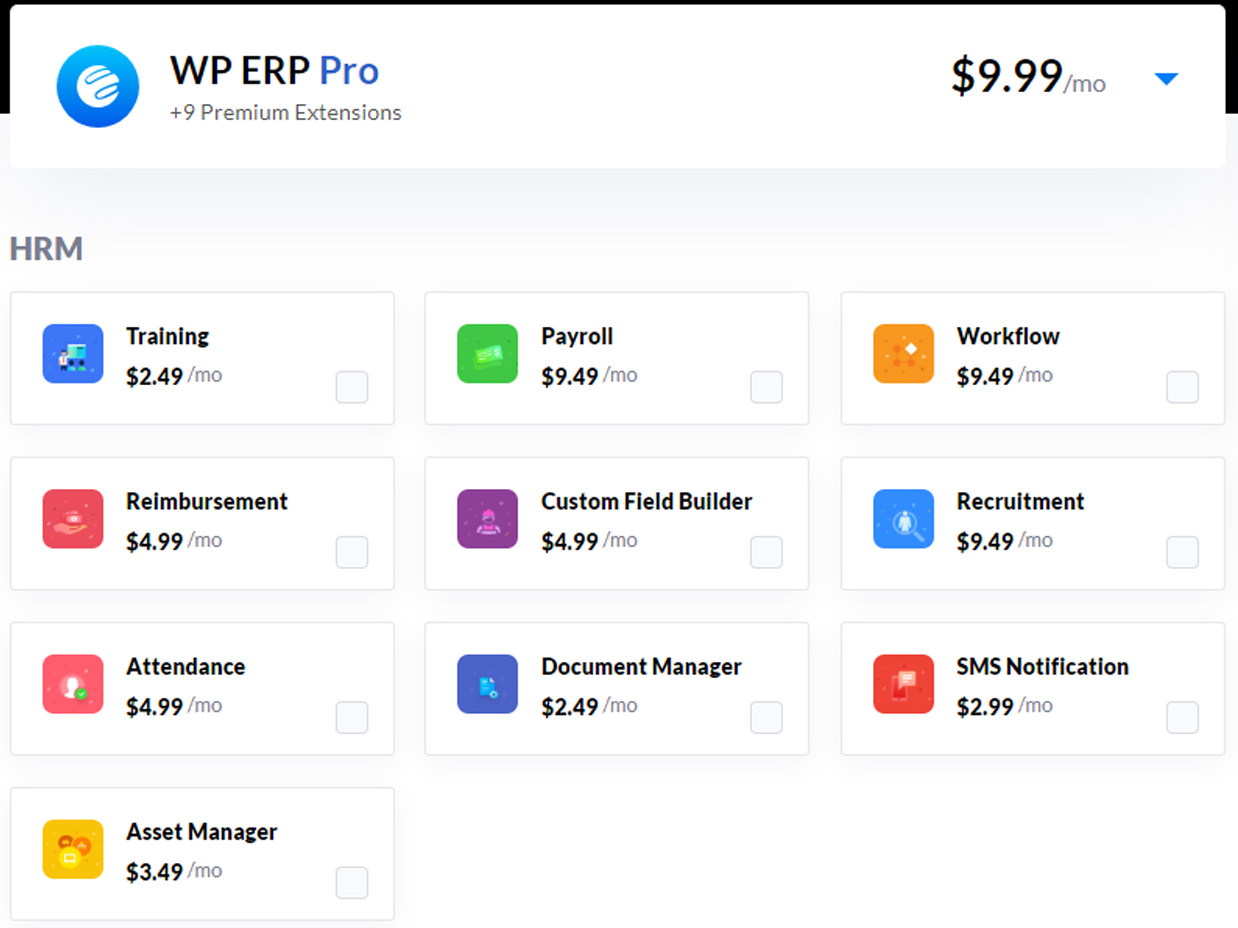Click the Workflow extension name
The width and height of the screenshot is (1238, 928).
1008,336
